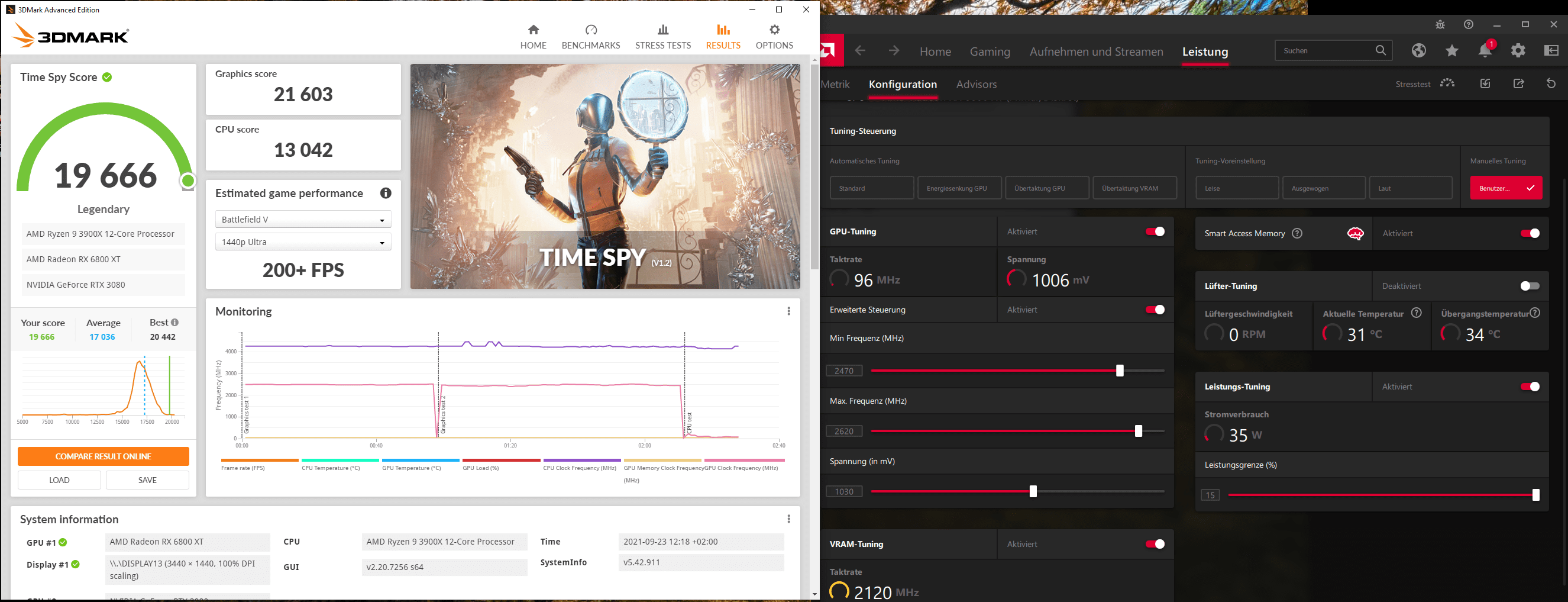Switch to the Home tab in Radeon Software

(935, 51)
